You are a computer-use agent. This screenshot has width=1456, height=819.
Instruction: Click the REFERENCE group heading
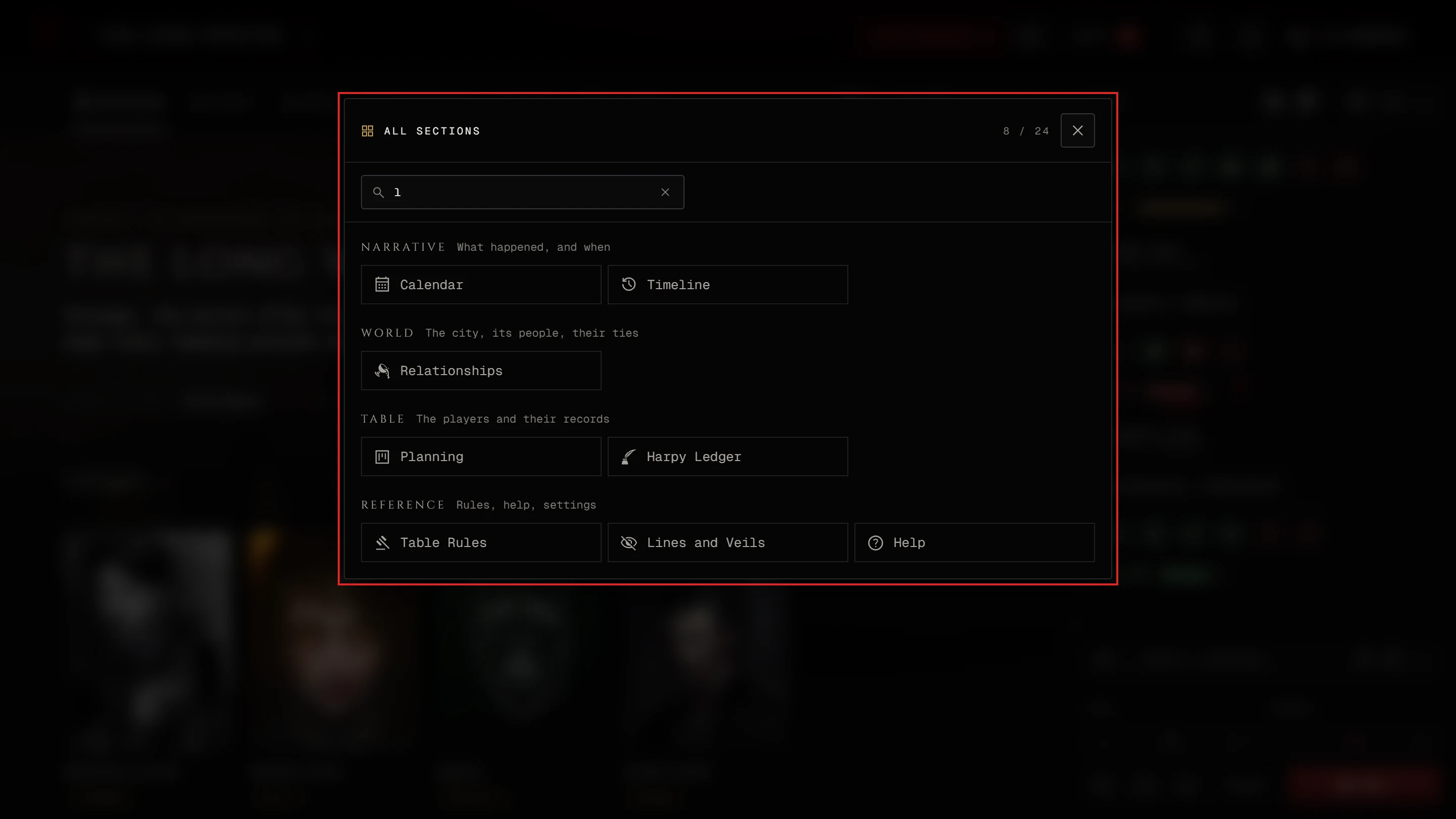click(403, 505)
